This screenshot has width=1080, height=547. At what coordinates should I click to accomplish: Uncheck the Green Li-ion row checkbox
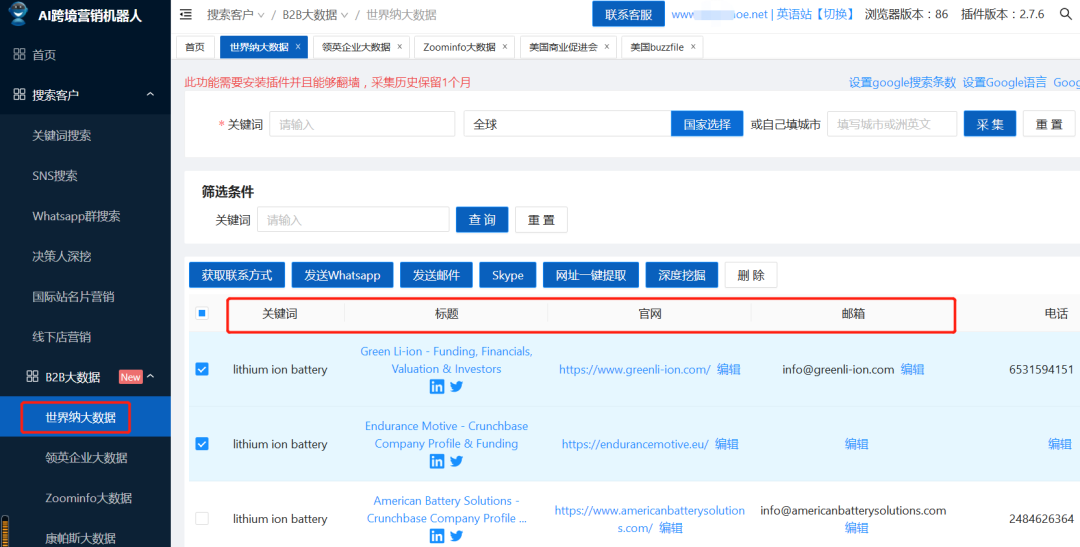click(202, 369)
